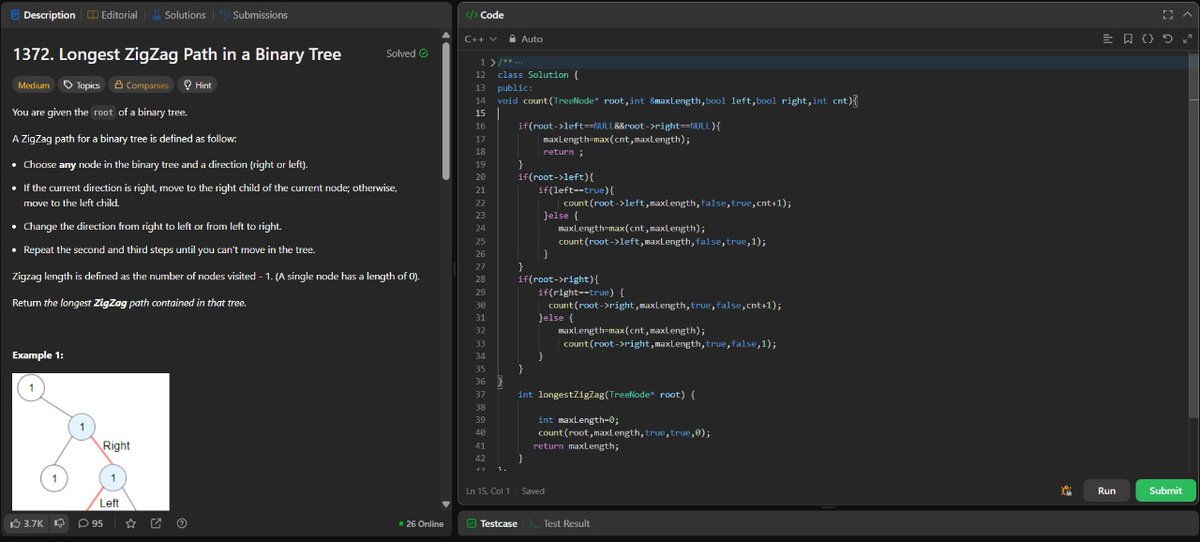Click the thumbs down icon

point(59,523)
